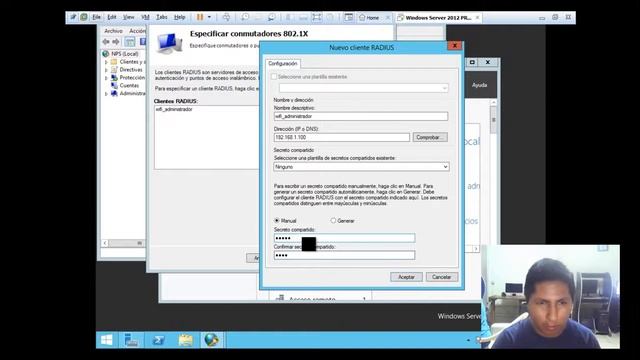Open Server Manager from the taskbar
The image size is (640, 360).
pos(131,340)
